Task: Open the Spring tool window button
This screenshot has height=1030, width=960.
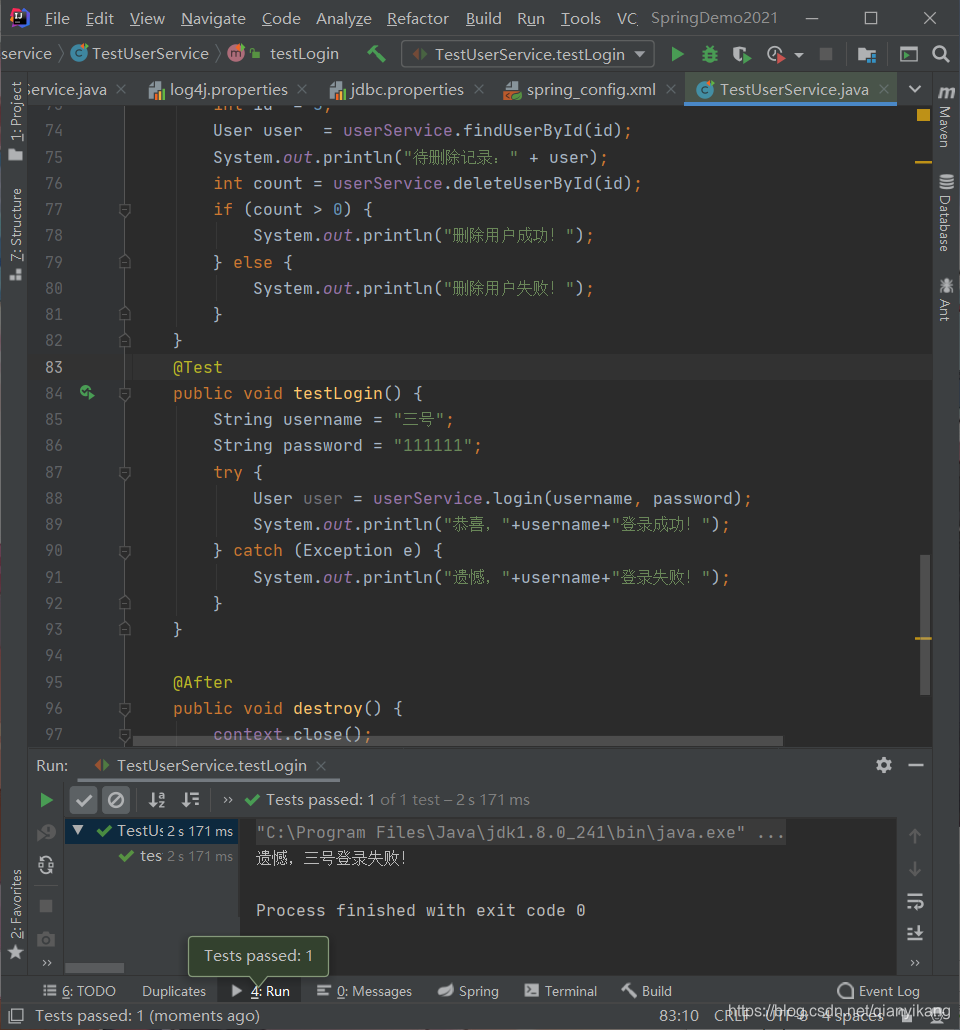Action: (x=469, y=991)
